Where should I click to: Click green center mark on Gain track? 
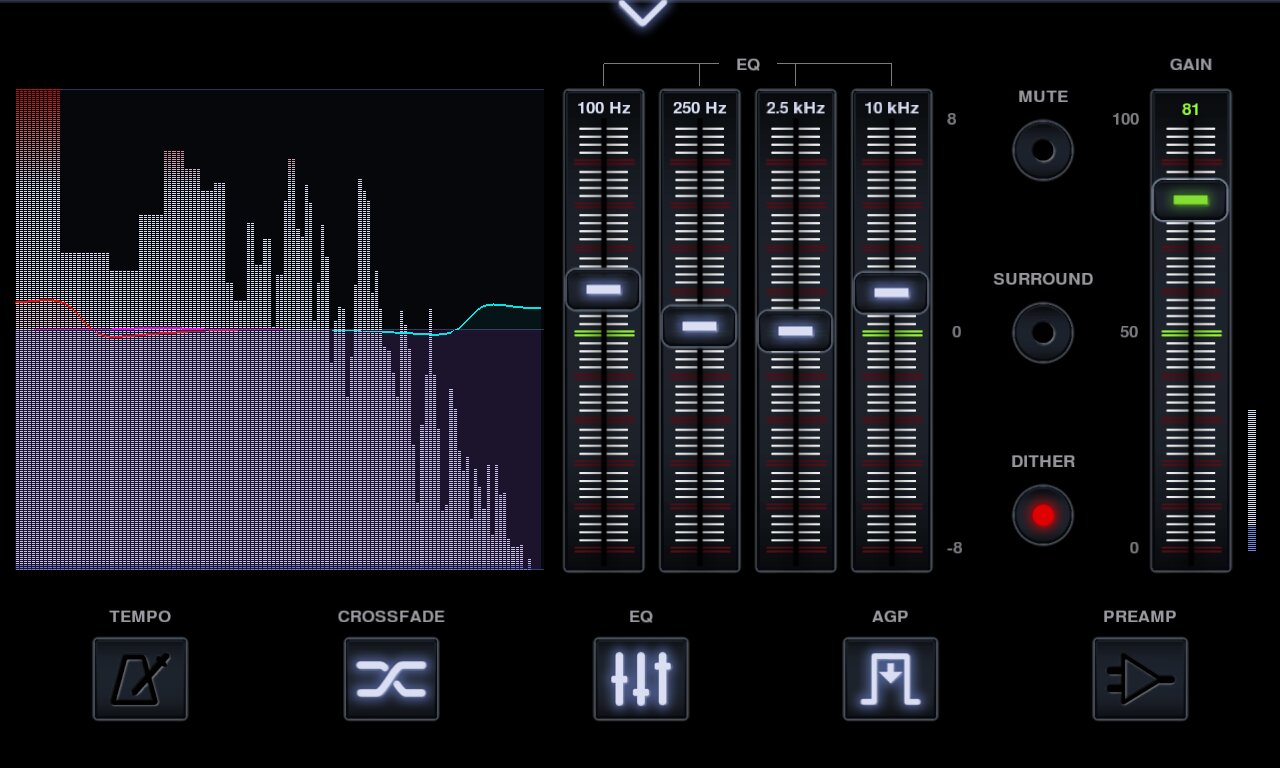point(1191,333)
